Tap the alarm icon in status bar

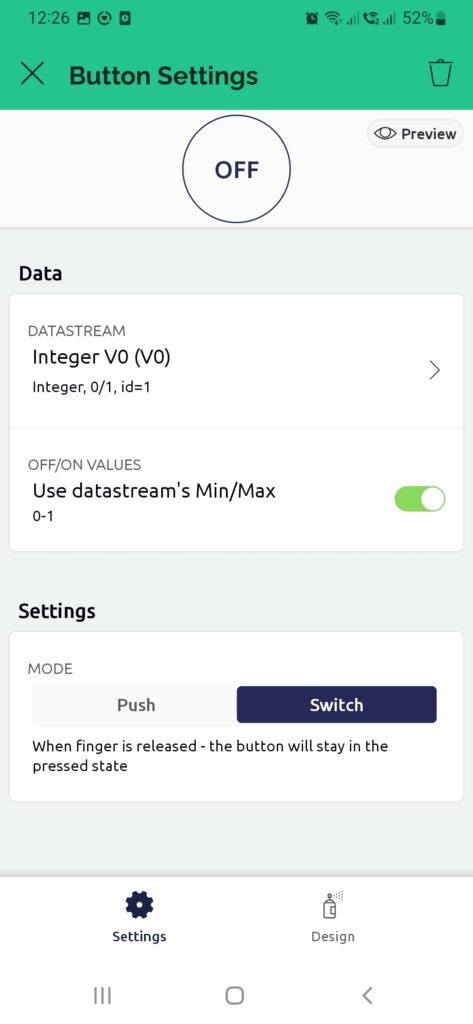312,19
